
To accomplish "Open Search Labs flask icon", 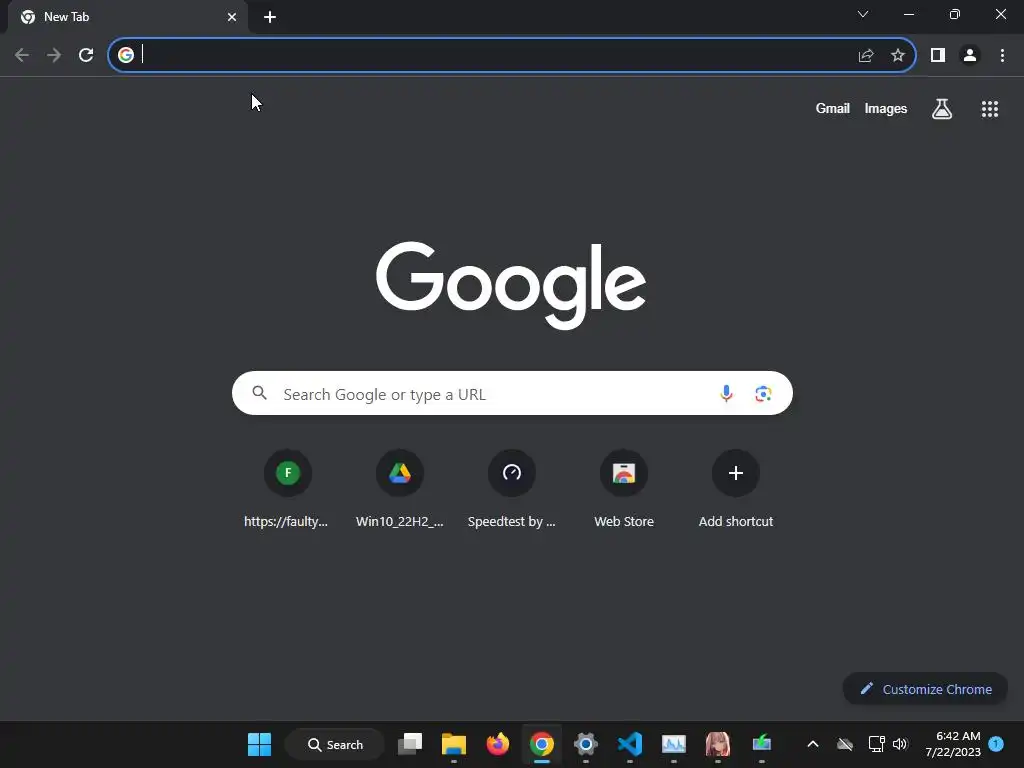I will tap(942, 108).
